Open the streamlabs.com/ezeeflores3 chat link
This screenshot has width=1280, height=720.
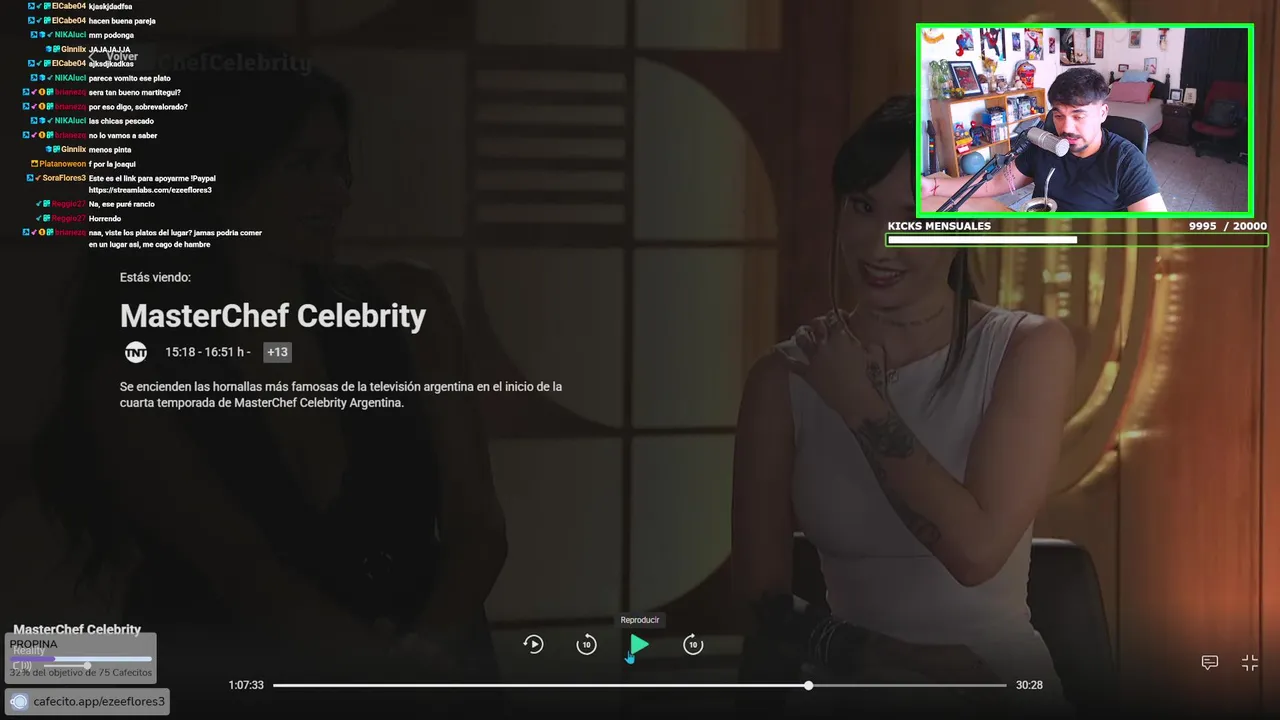(150, 190)
